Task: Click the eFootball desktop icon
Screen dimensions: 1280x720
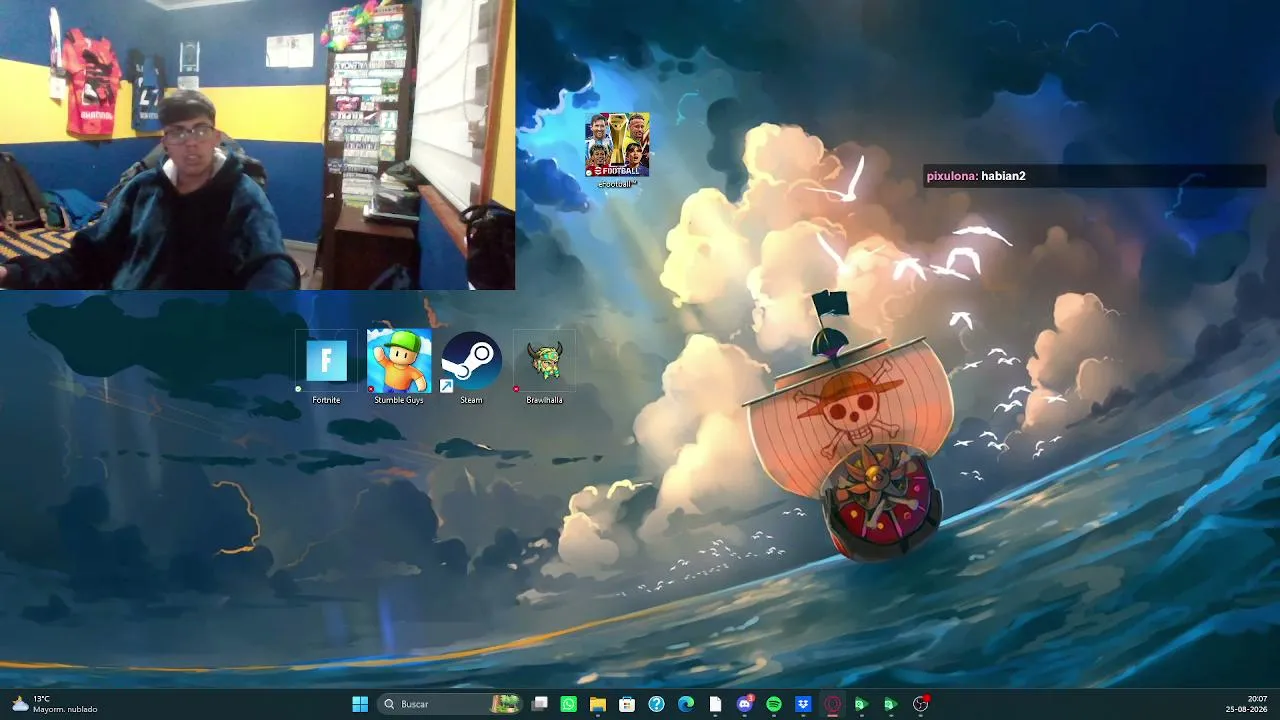Action: pos(617,150)
